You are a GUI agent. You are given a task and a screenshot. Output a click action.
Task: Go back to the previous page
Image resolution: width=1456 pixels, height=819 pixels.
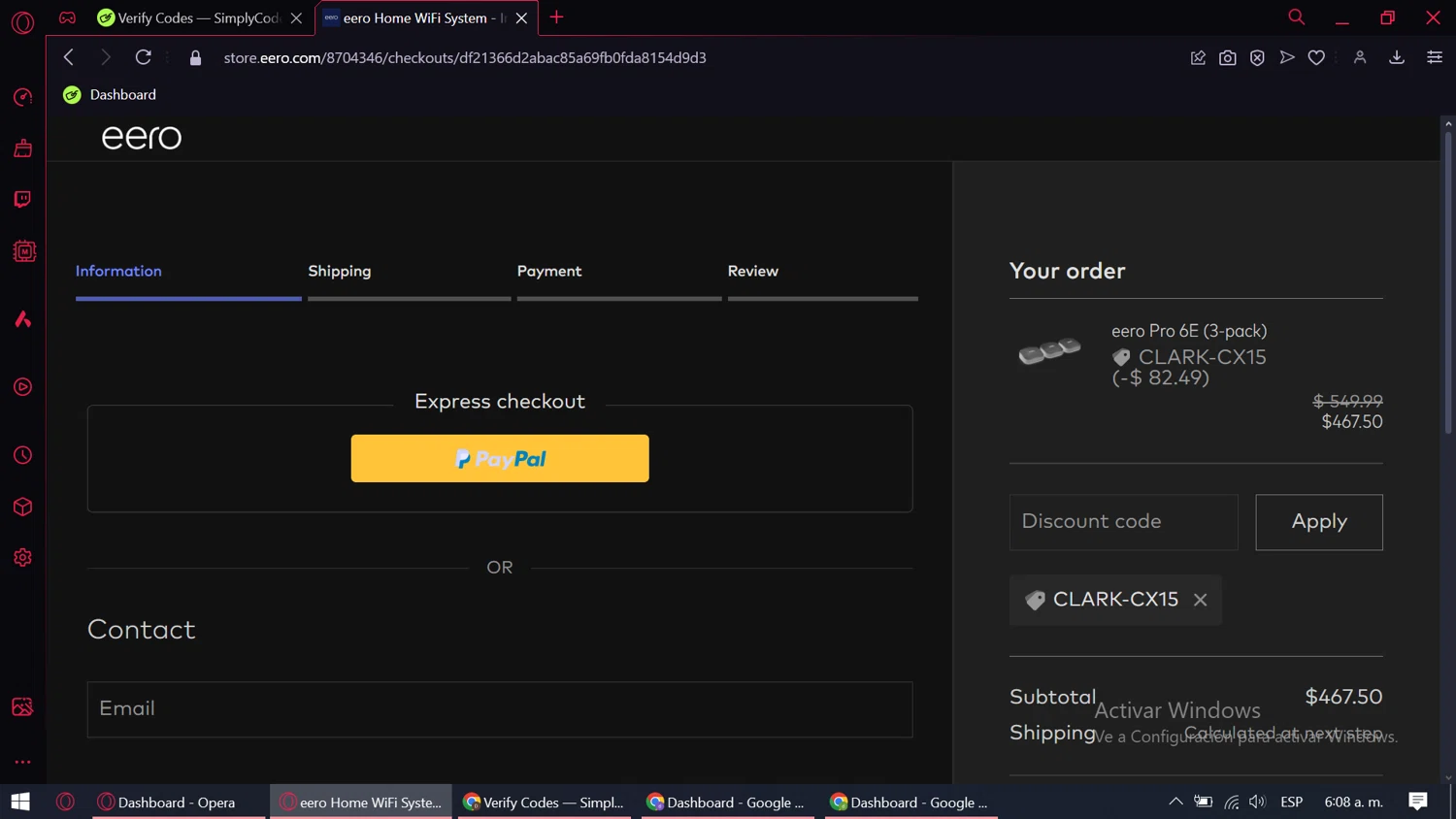(68, 57)
